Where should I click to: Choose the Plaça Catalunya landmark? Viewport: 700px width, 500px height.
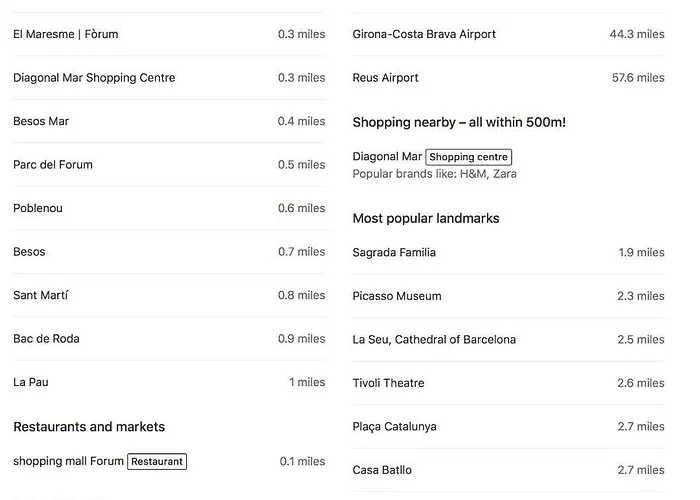[508, 427]
